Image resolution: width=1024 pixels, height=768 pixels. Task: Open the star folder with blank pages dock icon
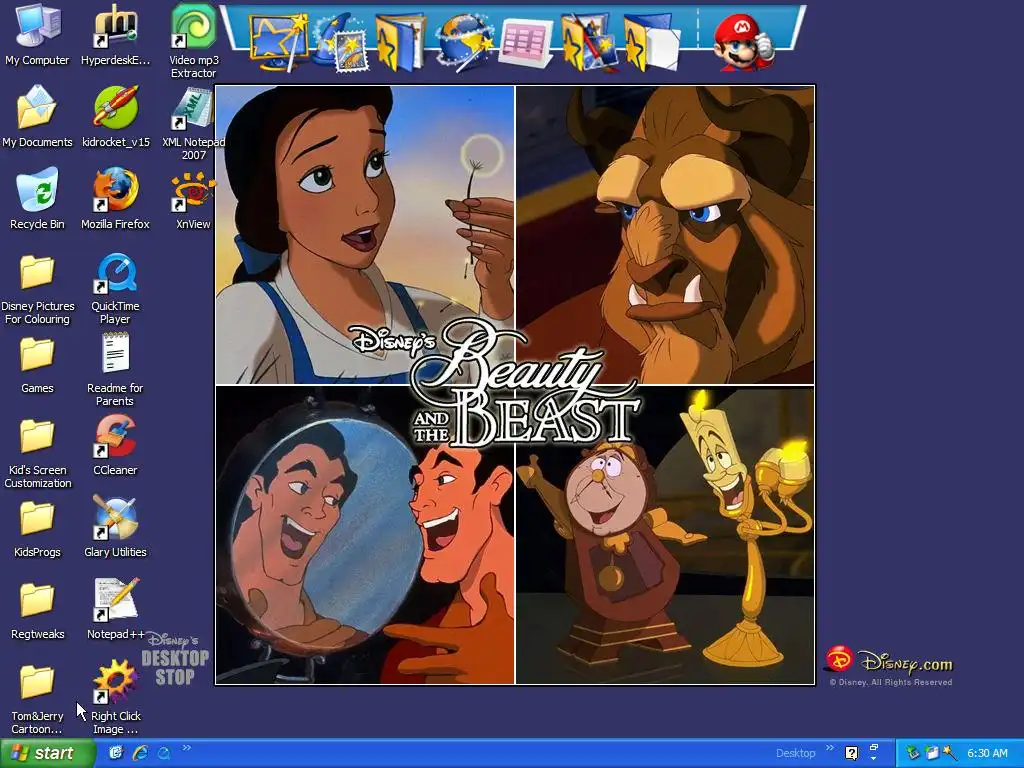pyautogui.click(x=651, y=42)
